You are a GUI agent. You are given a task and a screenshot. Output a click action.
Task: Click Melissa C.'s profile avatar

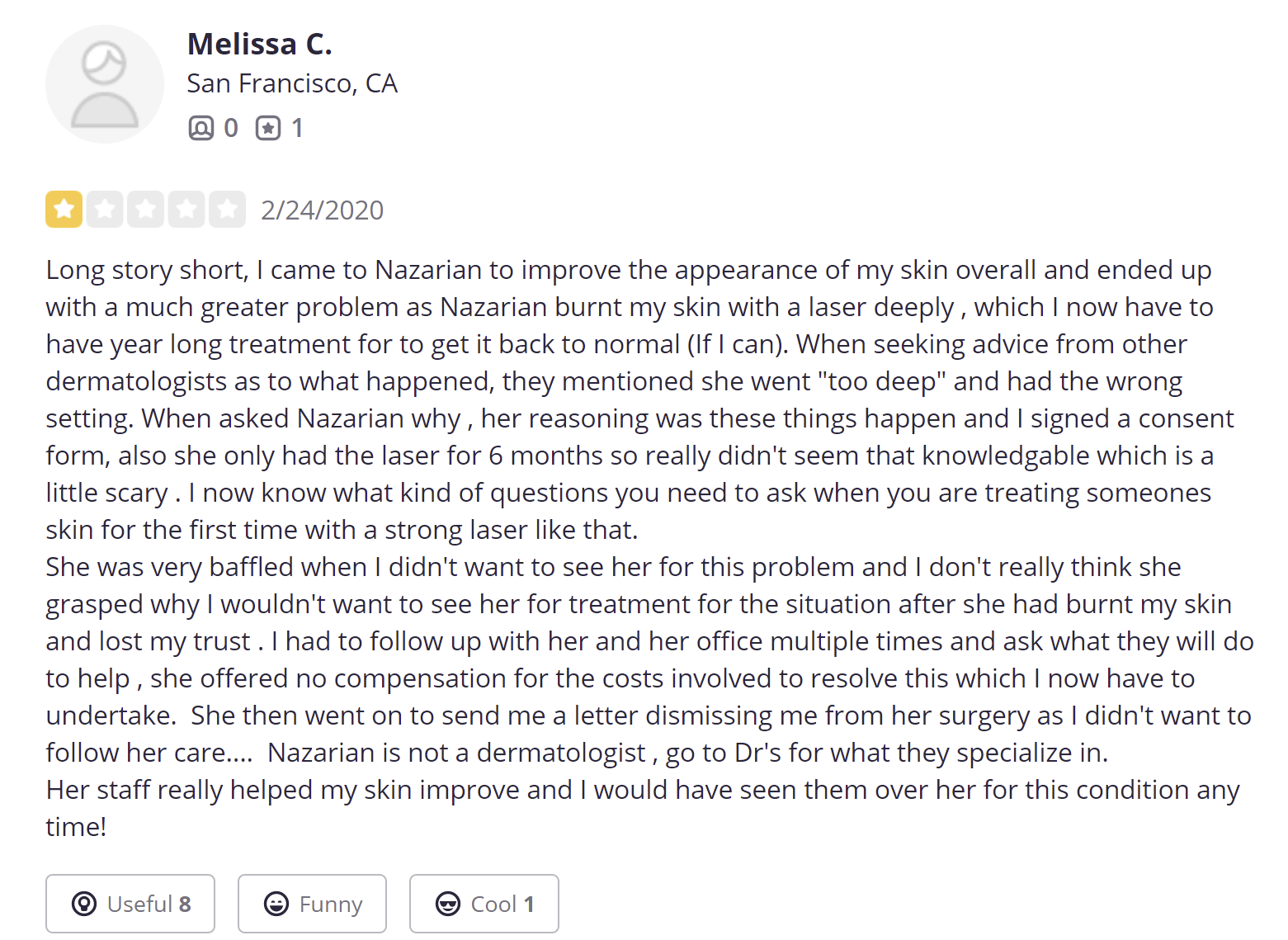[x=105, y=84]
